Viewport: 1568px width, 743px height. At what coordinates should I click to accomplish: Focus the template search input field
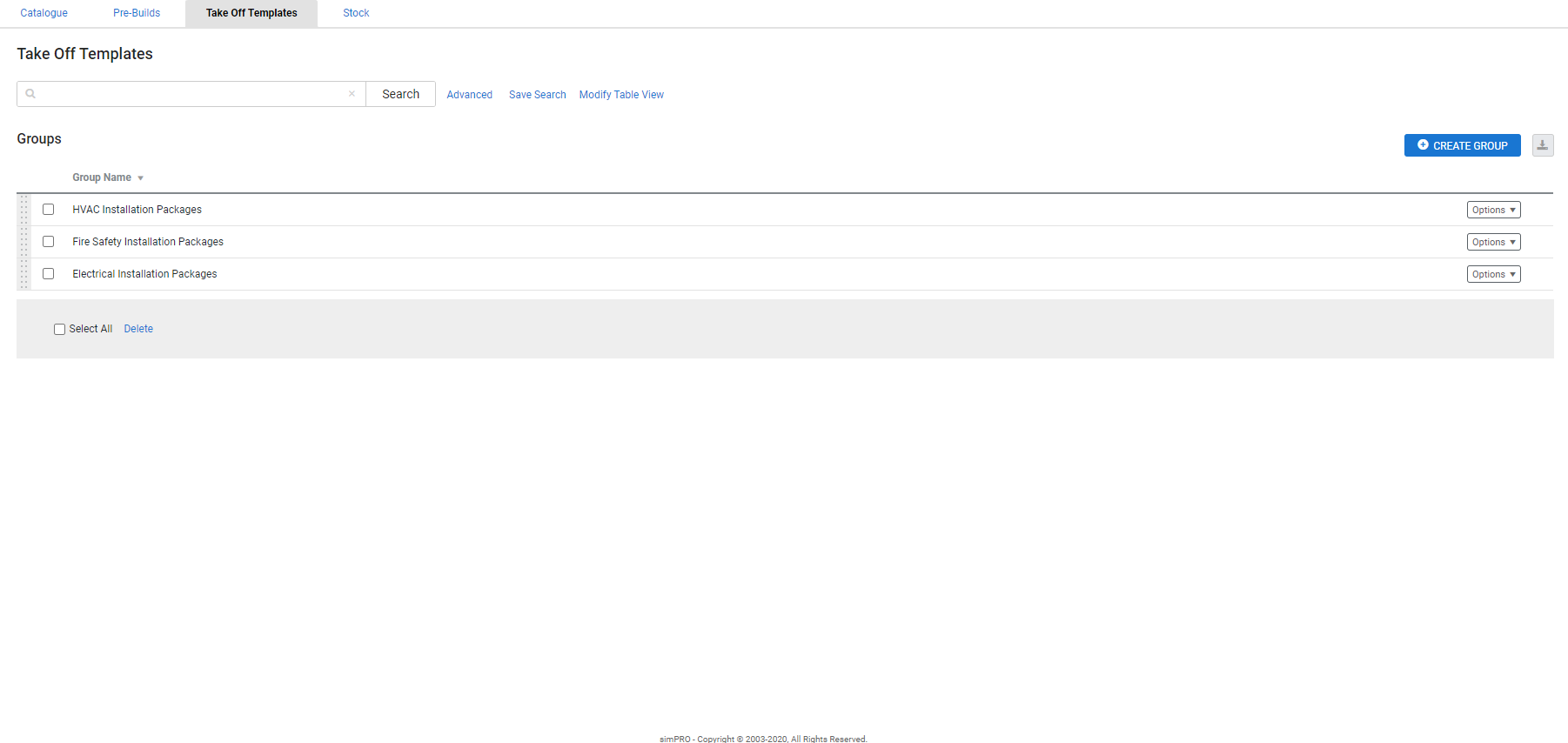pos(191,94)
